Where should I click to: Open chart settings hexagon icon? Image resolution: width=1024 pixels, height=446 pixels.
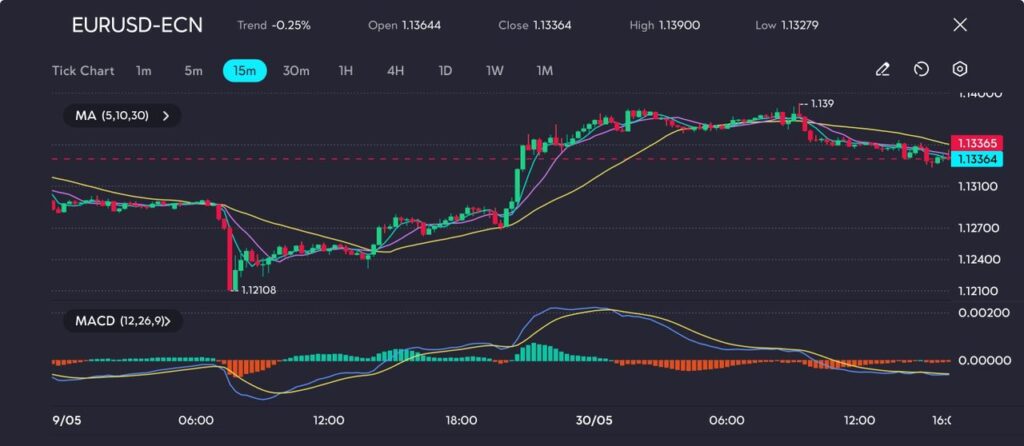point(959,70)
